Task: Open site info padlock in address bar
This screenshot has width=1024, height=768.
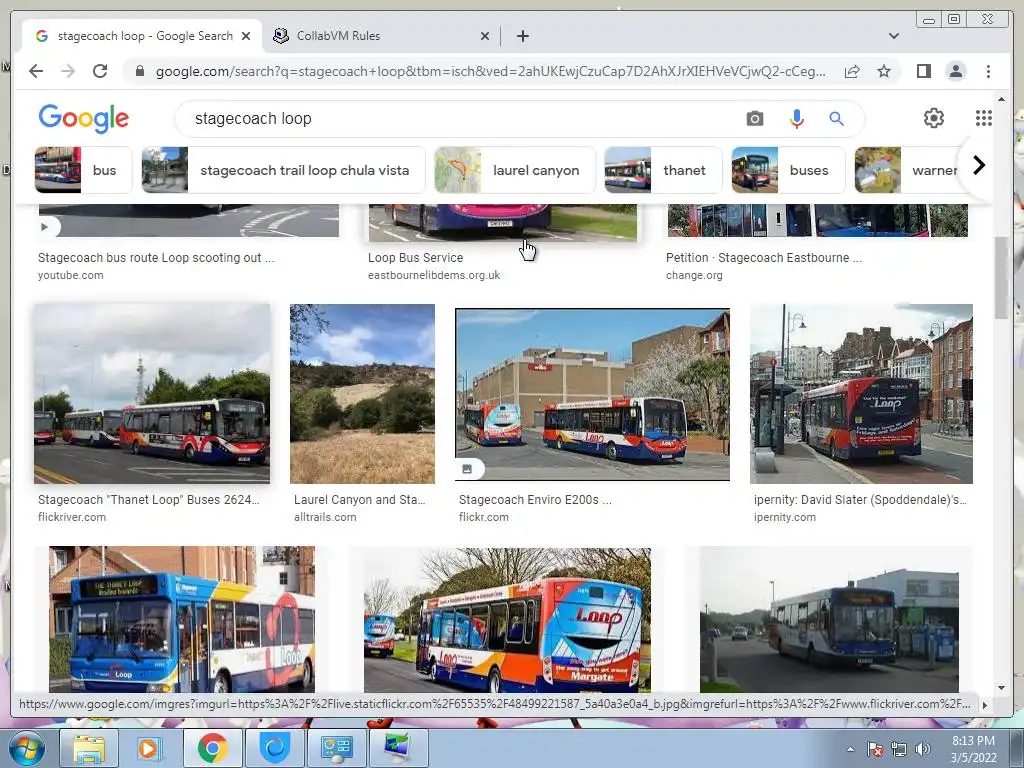Action: [139, 71]
